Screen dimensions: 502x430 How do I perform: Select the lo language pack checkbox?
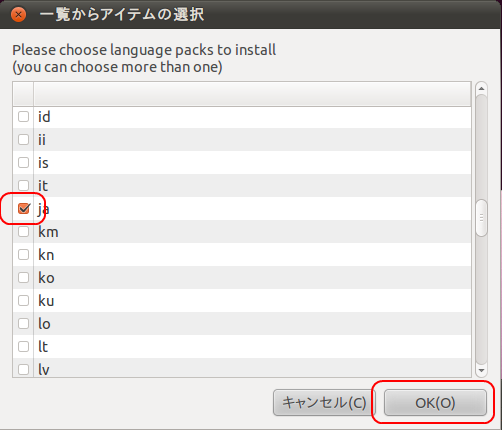coord(23,324)
